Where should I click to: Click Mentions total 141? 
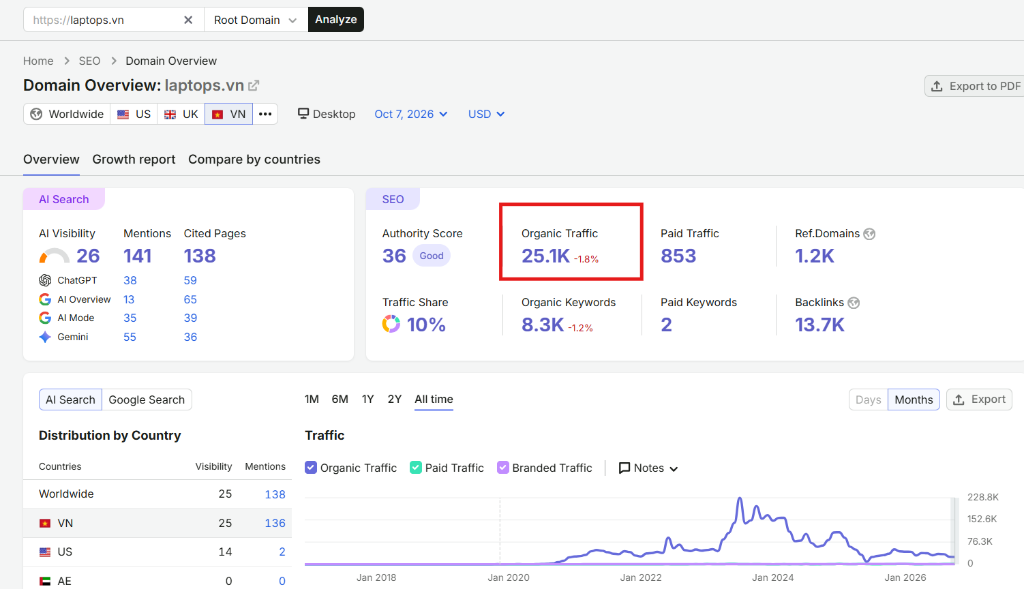click(x=137, y=256)
